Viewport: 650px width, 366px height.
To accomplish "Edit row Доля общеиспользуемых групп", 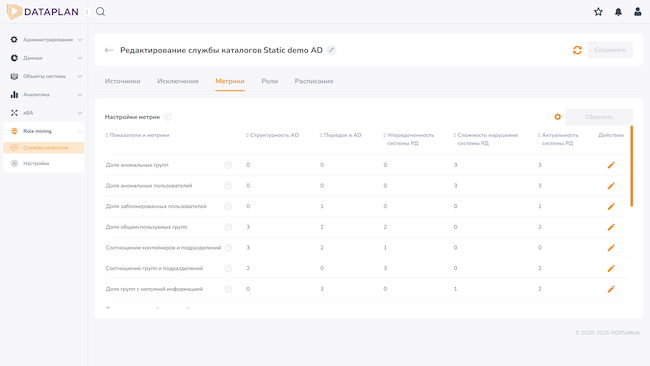I will (x=611, y=227).
